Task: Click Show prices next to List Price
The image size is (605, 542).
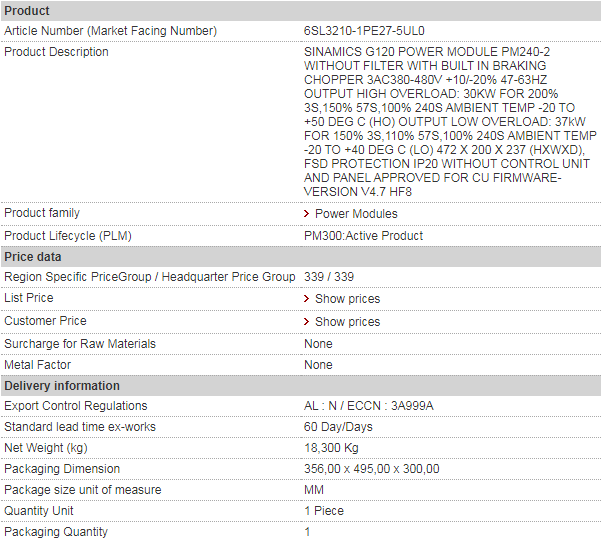Action: point(347,299)
